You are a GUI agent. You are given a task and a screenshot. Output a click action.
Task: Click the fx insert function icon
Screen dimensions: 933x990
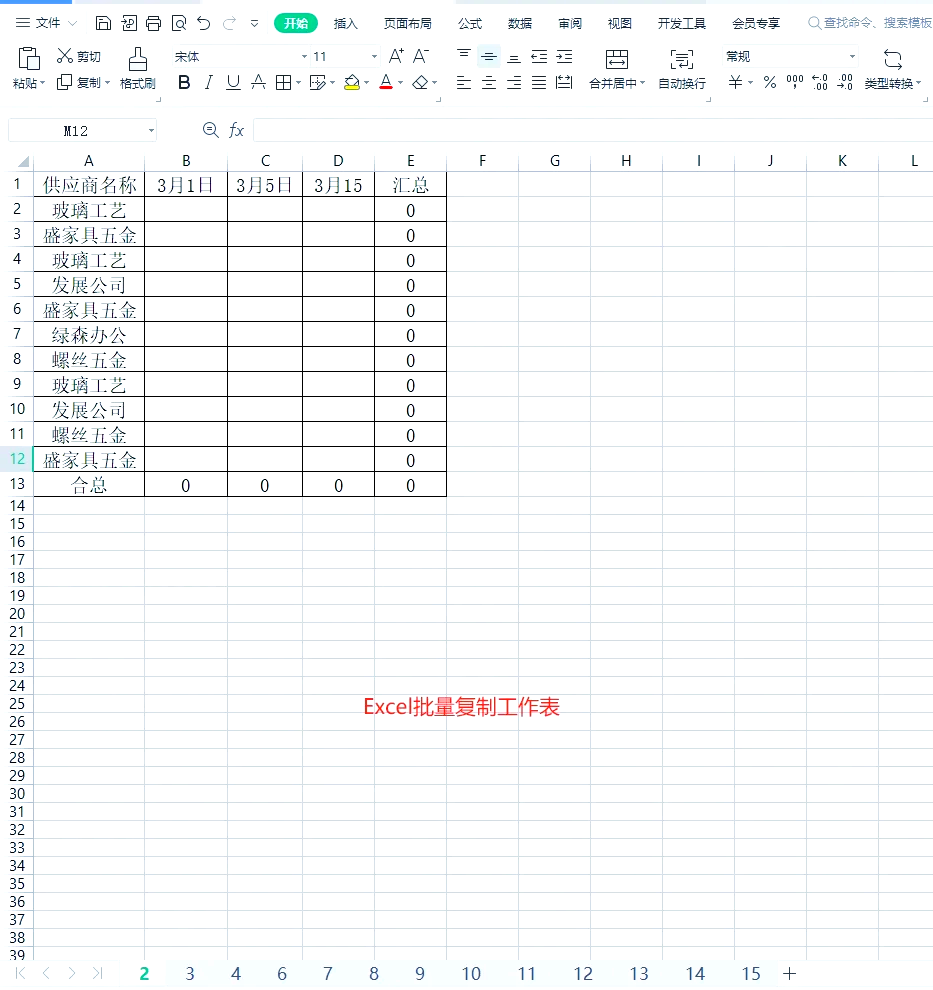237,130
